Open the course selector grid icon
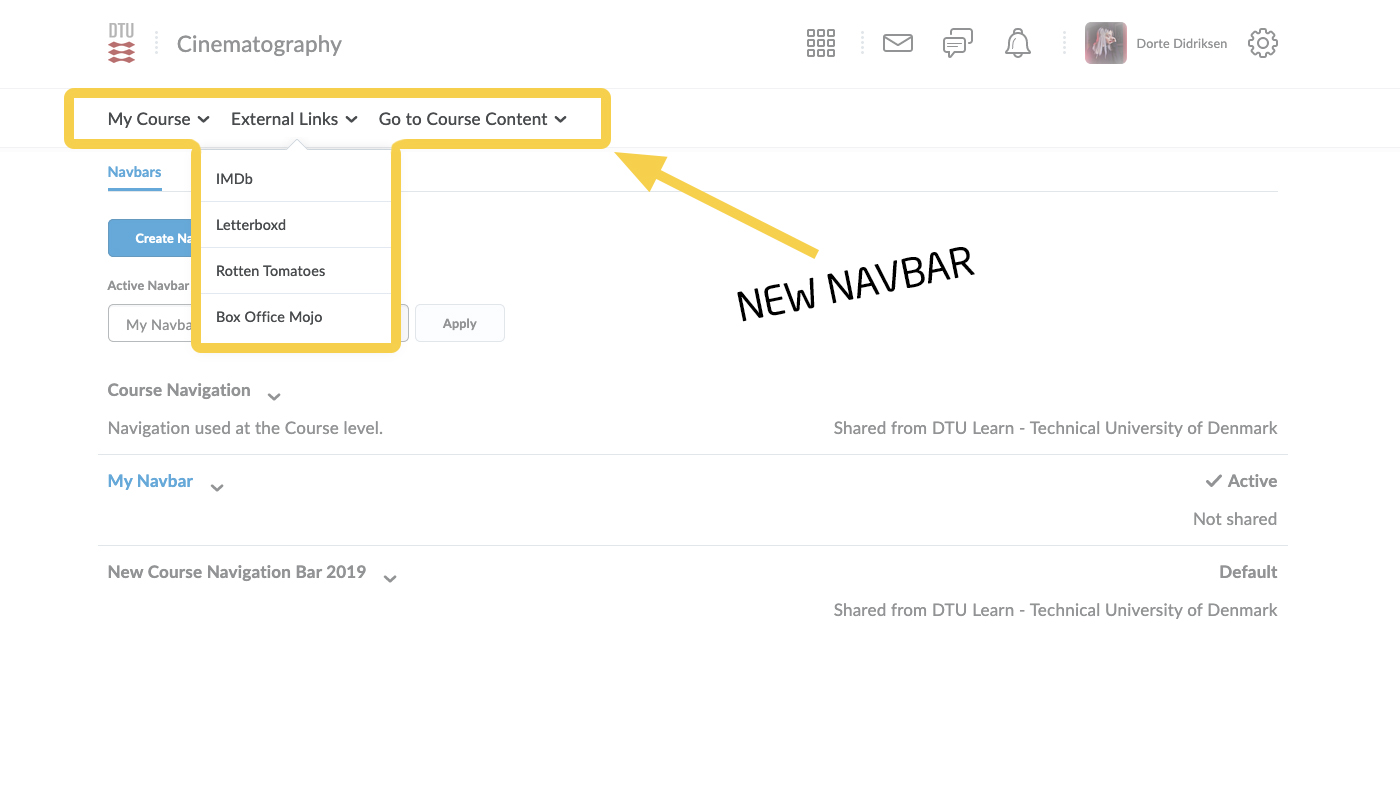1400x788 pixels. (820, 43)
